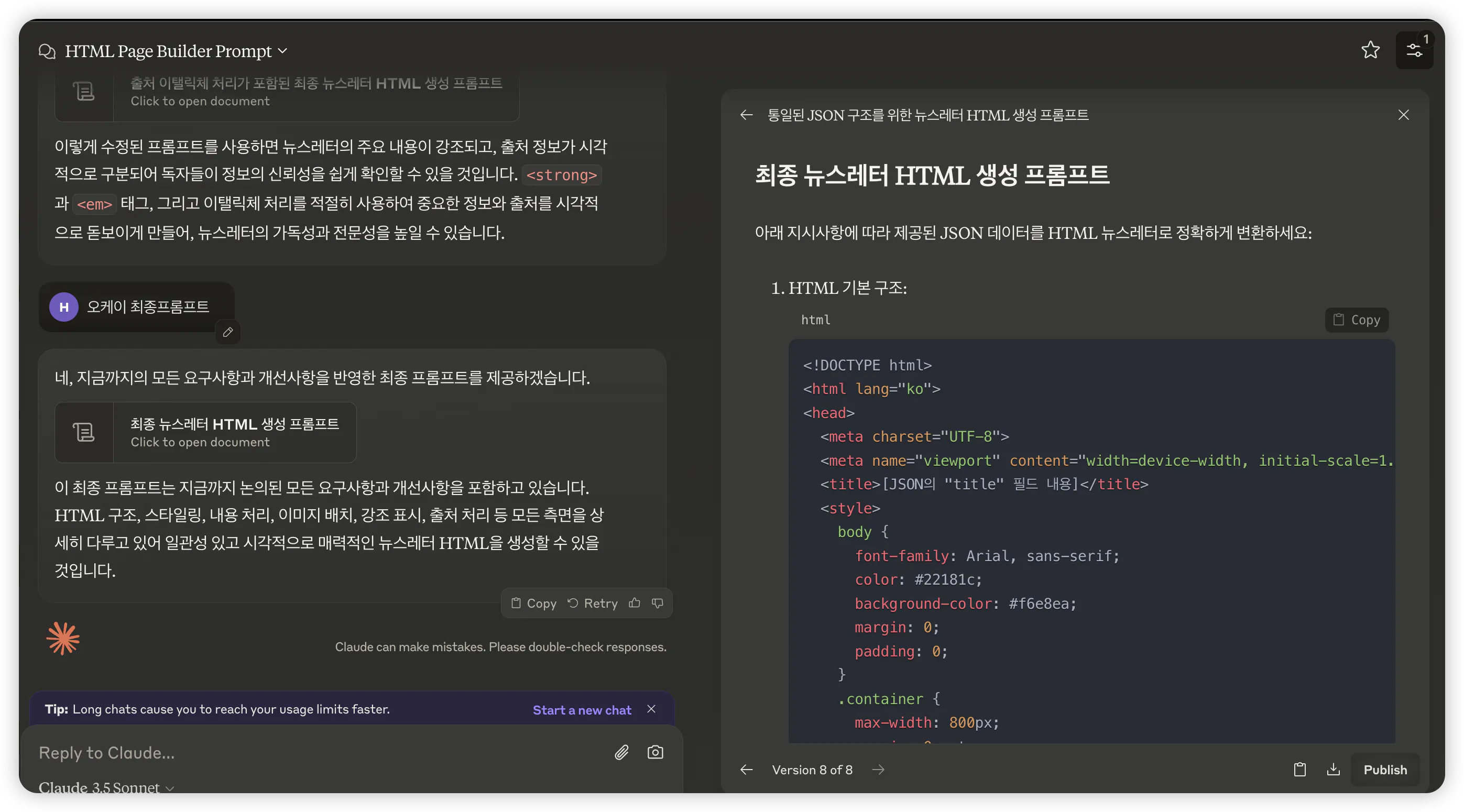This screenshot has width=1464, height=812.
Task: Download the artifact file
Action: pyautogui.click(x=1334, y=770)
